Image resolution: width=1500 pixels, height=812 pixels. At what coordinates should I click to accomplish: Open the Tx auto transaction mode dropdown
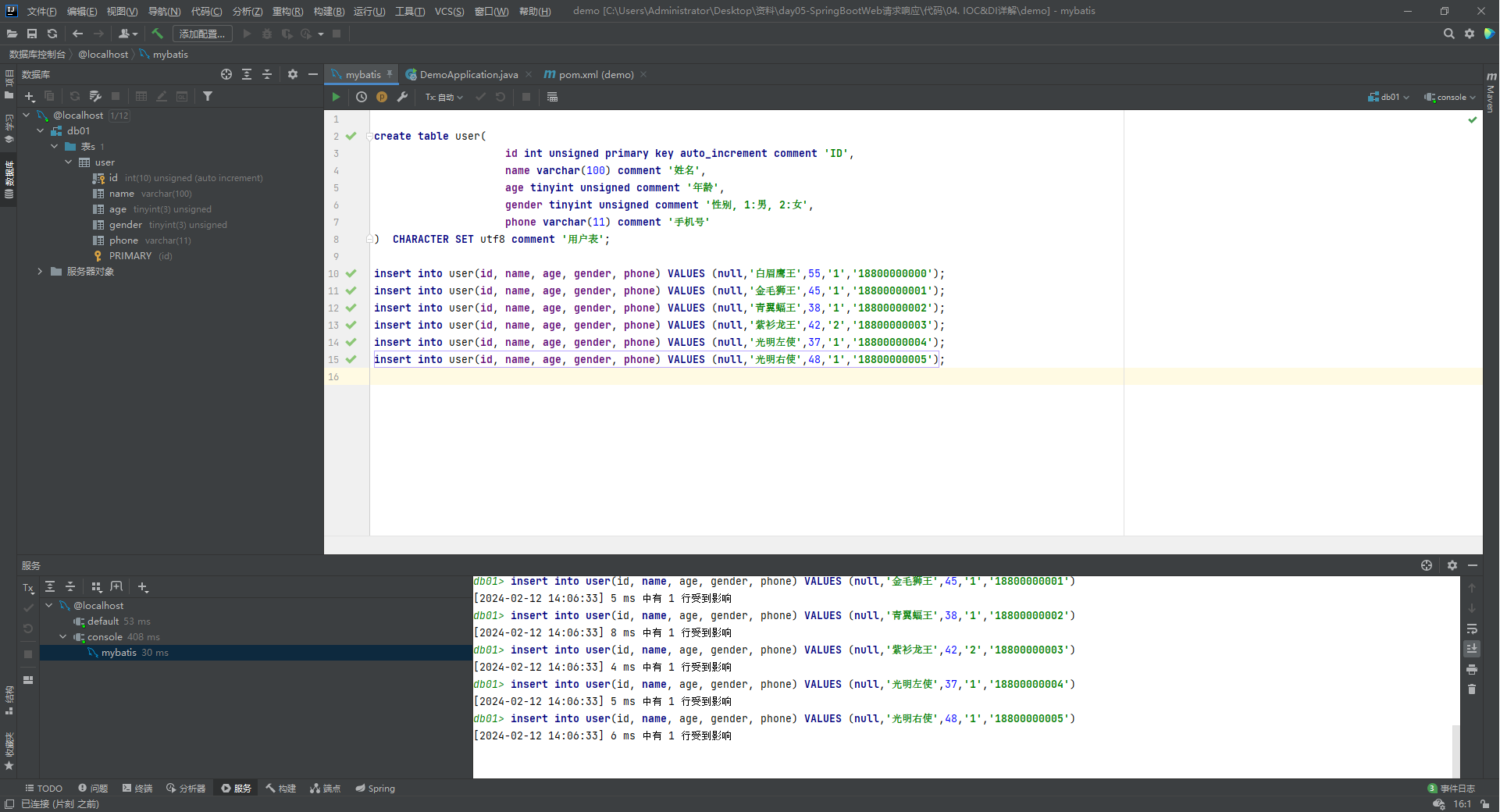coord(444,97)
